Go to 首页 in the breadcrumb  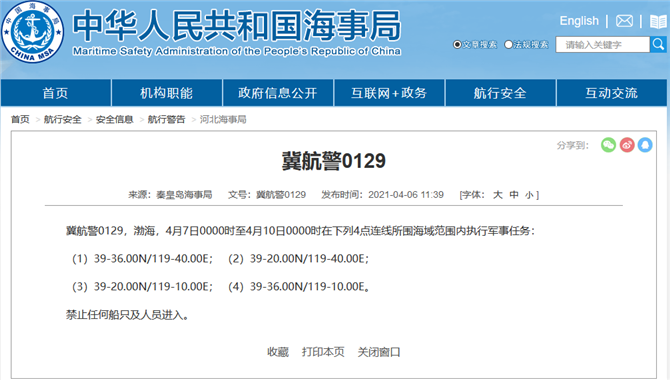[x=20, y=119]
